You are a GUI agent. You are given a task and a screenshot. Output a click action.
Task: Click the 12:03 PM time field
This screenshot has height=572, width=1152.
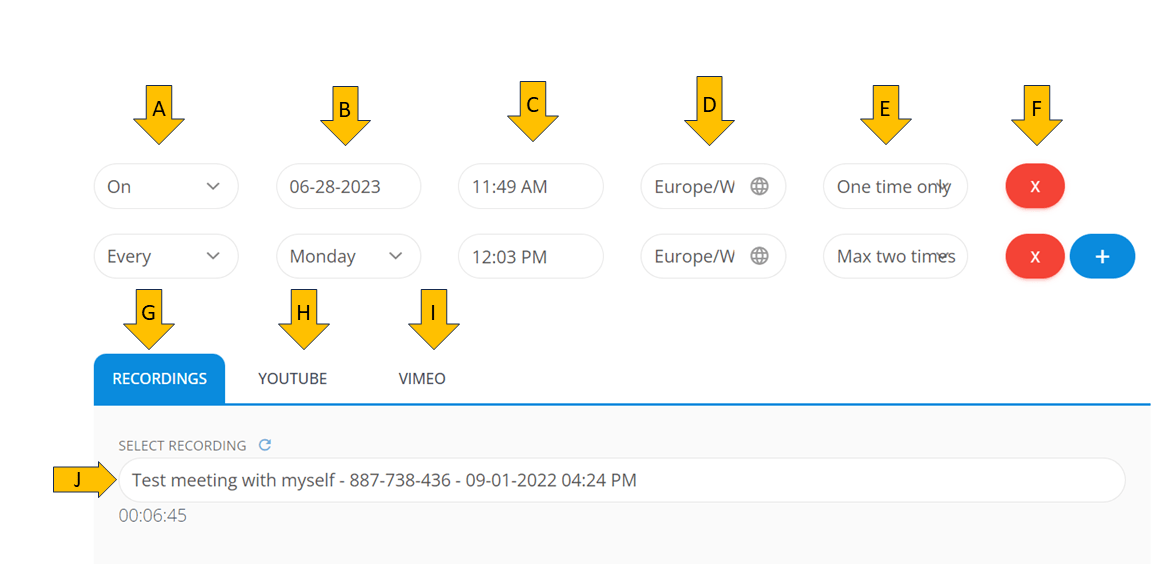pos(530,257)
